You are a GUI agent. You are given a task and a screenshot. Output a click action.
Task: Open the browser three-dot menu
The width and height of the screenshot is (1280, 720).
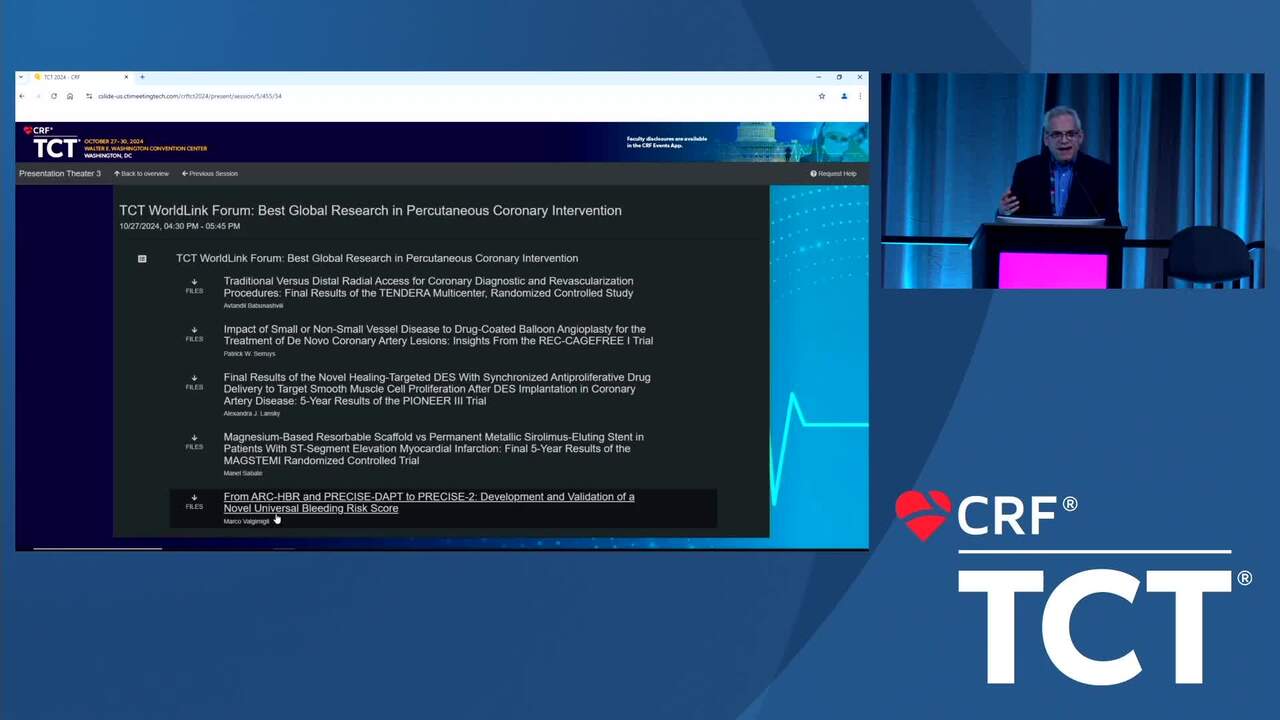tap(860, 96)
